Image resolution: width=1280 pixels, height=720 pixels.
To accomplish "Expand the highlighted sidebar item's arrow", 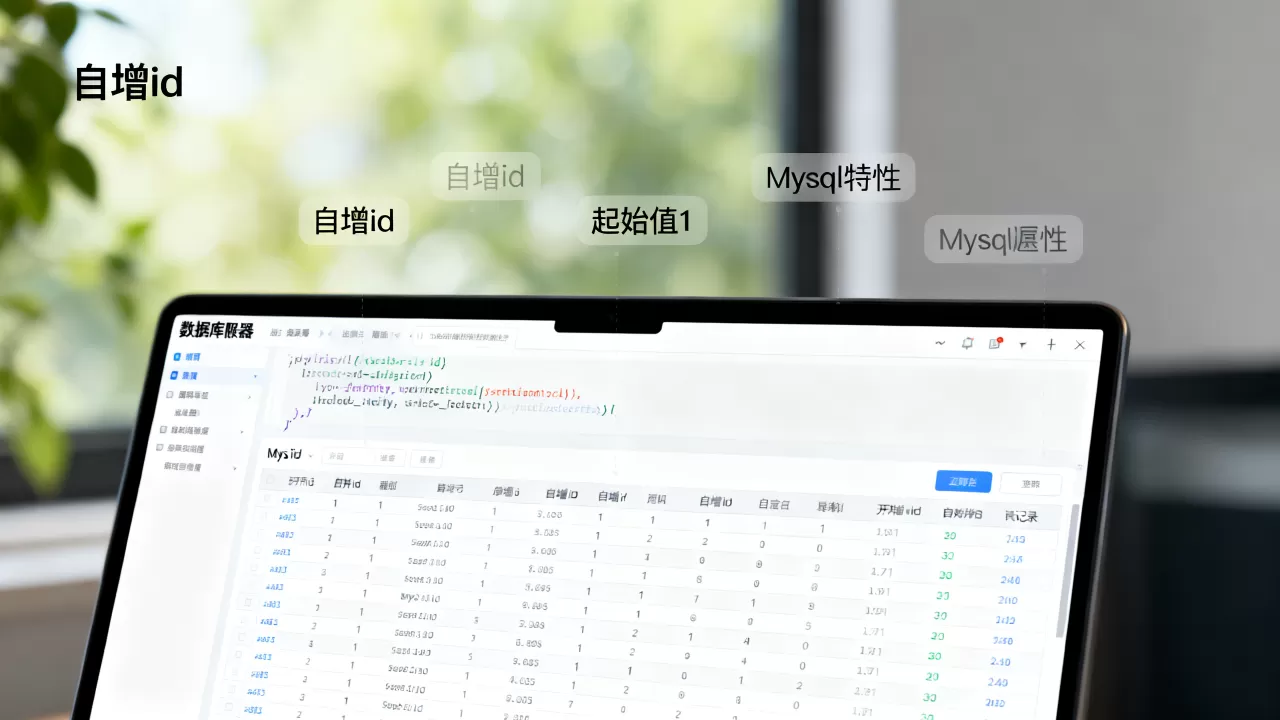I will [255, 377].
